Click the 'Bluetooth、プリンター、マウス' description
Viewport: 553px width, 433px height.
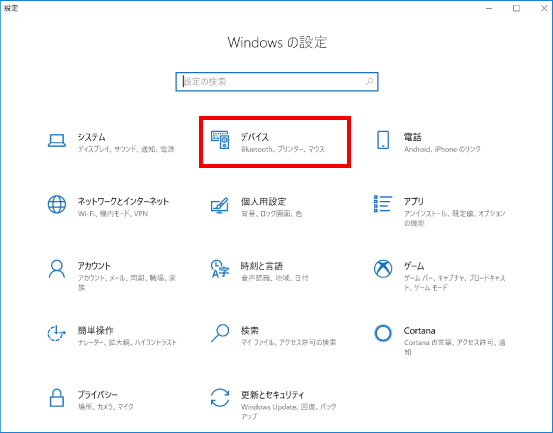pyautogui.click(x=283, y=149)
